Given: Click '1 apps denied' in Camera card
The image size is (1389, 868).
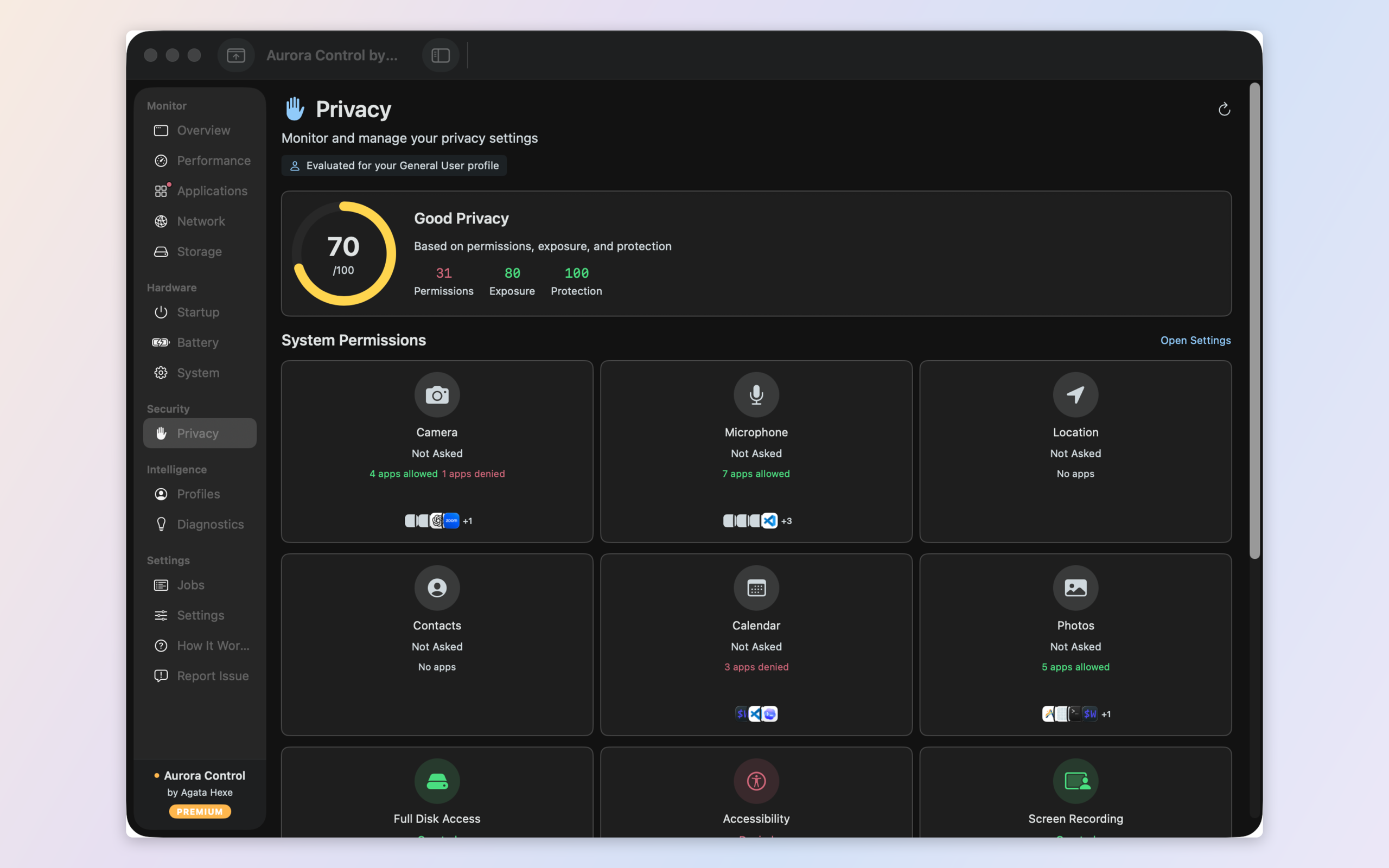Looking at the screenshot, I should [x=474, y=474].
